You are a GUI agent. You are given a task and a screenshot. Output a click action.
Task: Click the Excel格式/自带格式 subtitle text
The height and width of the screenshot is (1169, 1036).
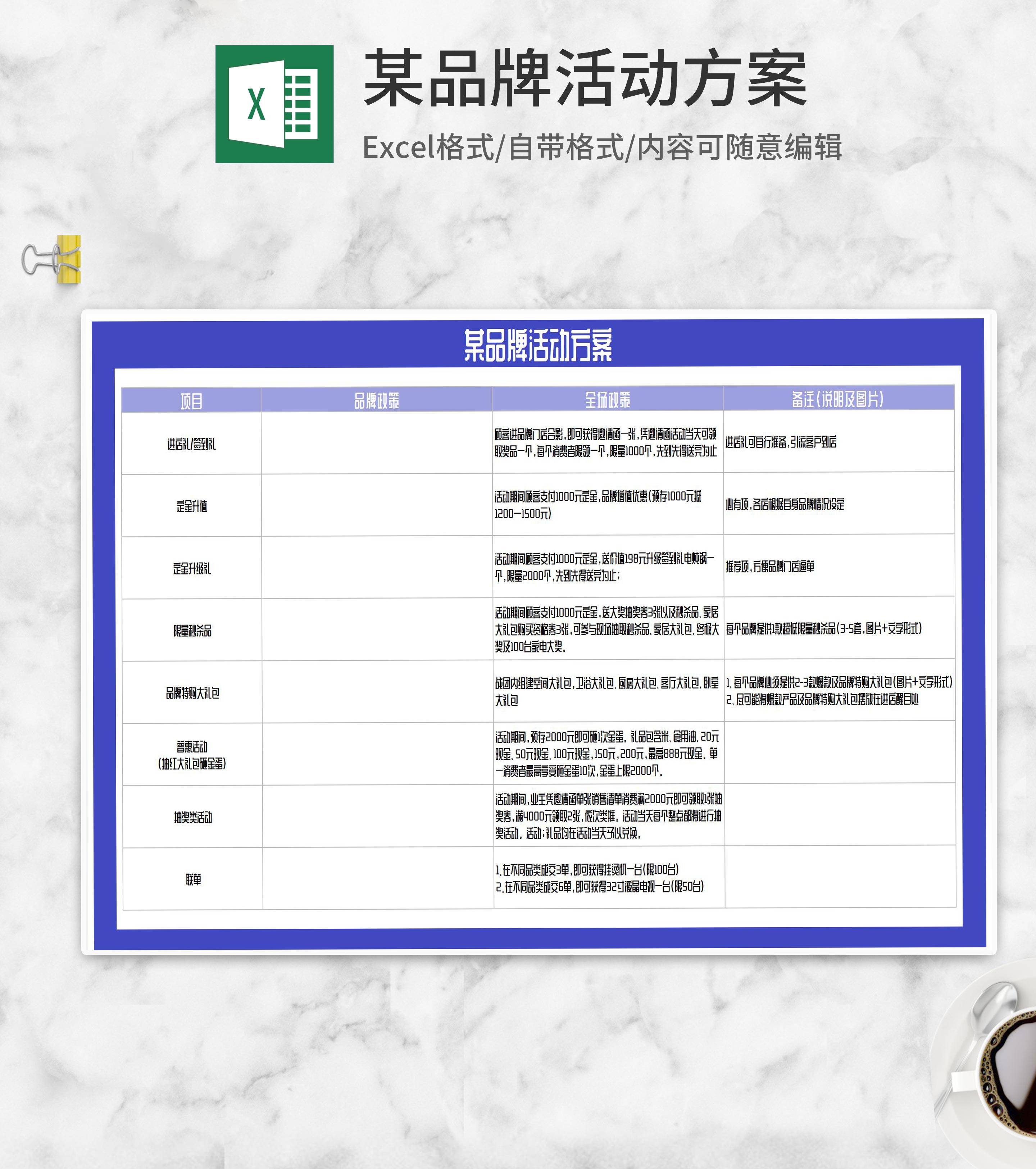[602, 147]
